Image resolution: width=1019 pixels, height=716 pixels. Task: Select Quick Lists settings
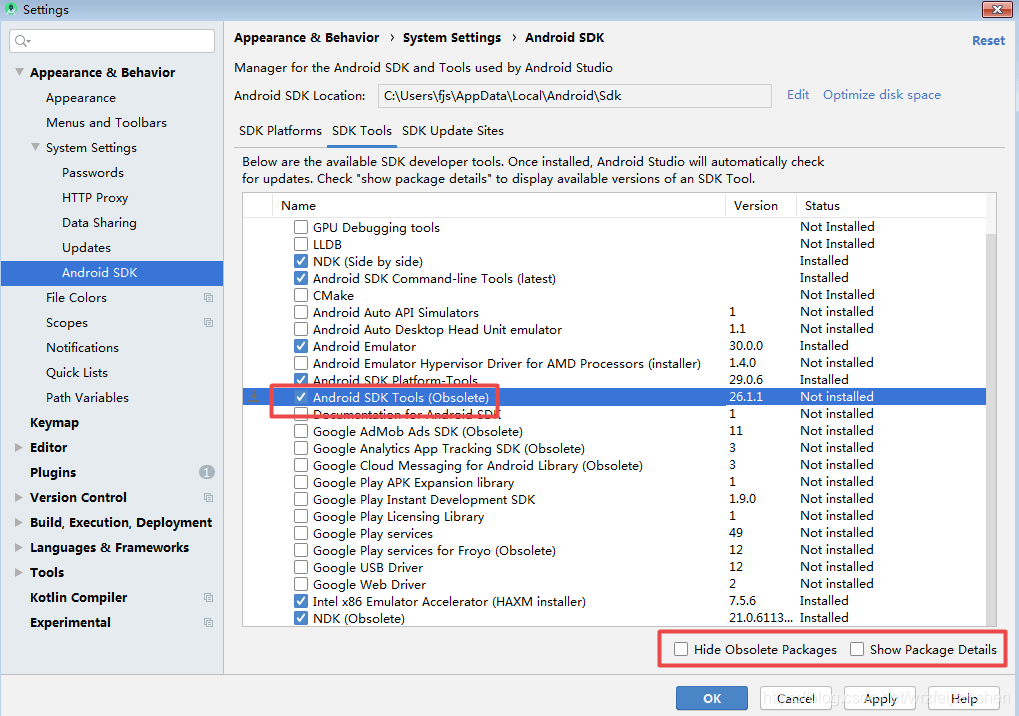pyautogui.click(x=77, y=372)
